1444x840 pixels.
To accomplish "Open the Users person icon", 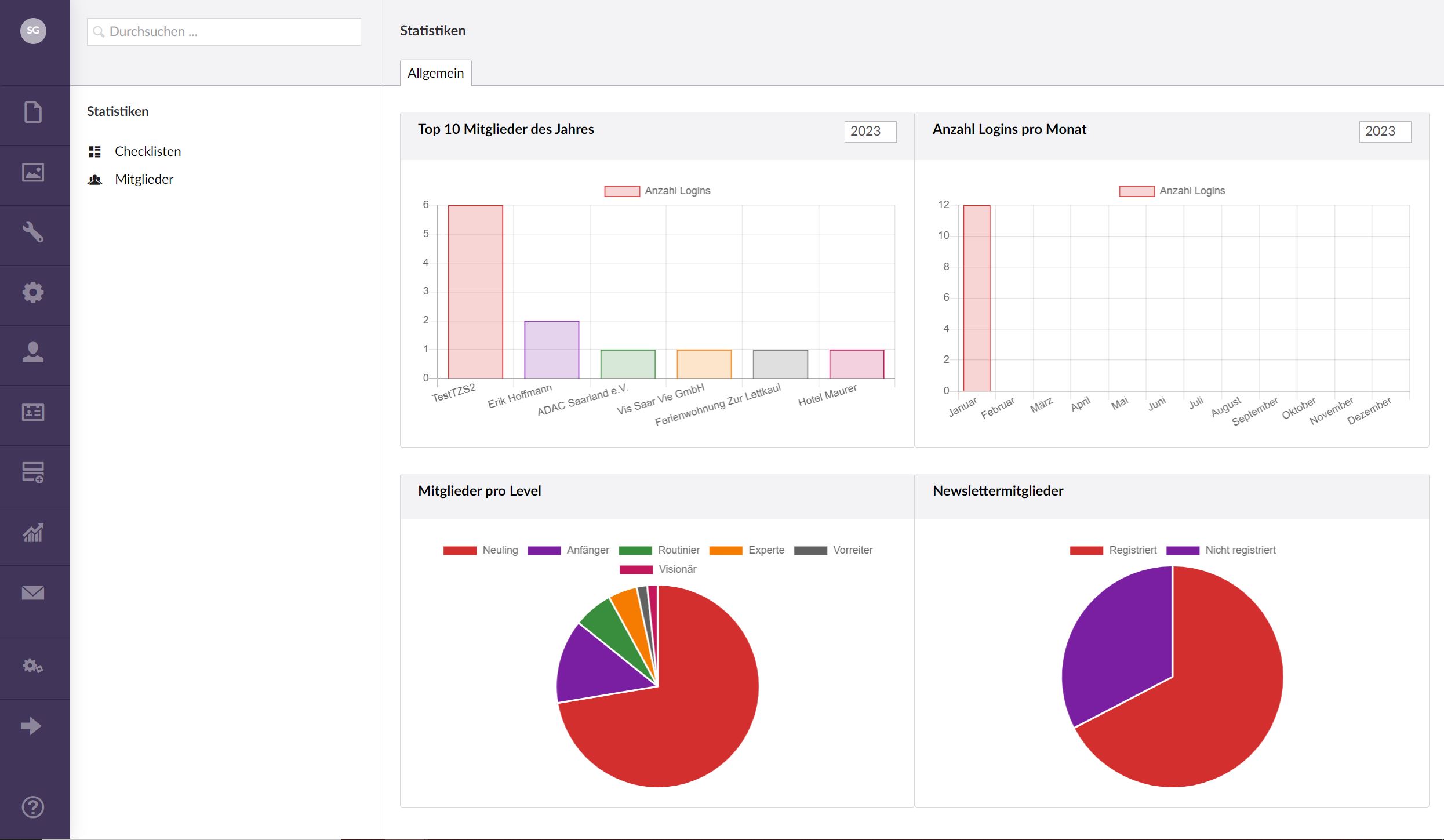I will pyautogui.click(x=33, y=352).
